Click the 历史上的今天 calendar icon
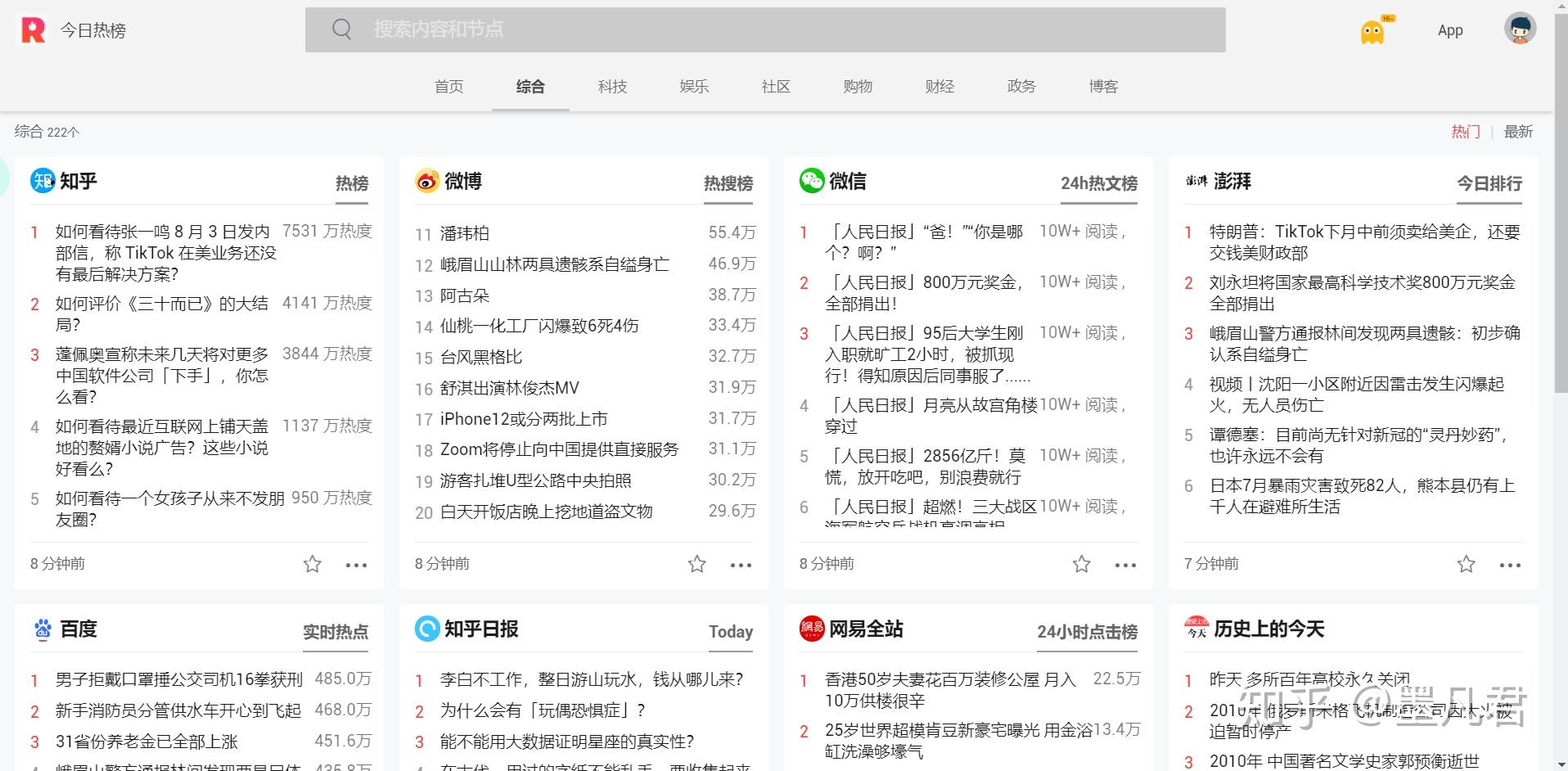 coord(1196,629)
